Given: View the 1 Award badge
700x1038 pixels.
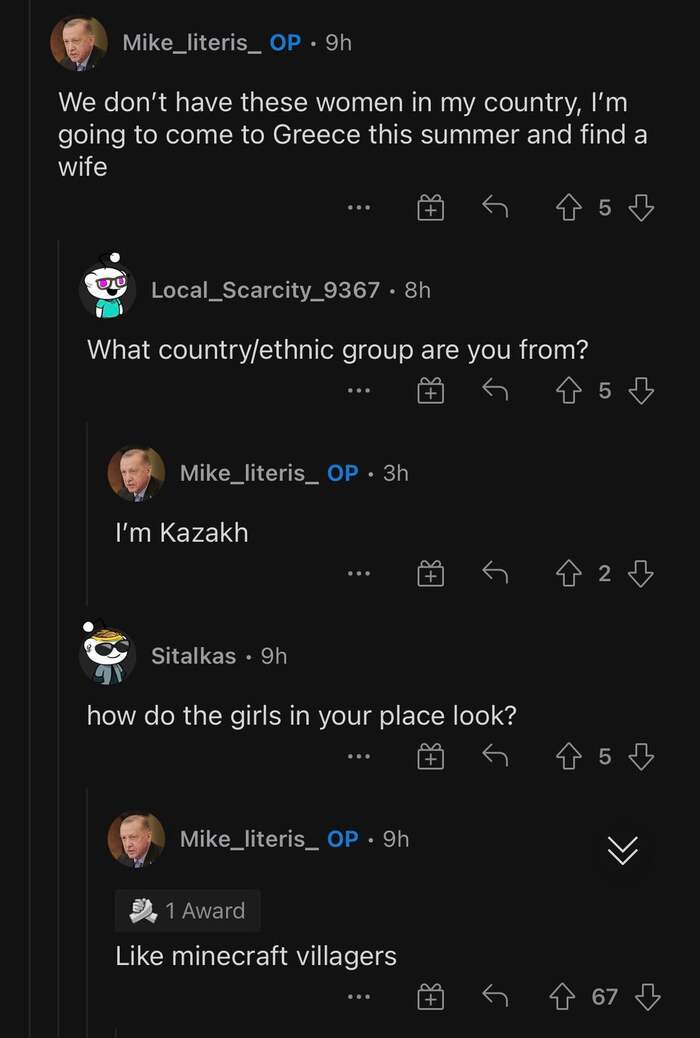Looking at the screenshot, I should (187, 911).
